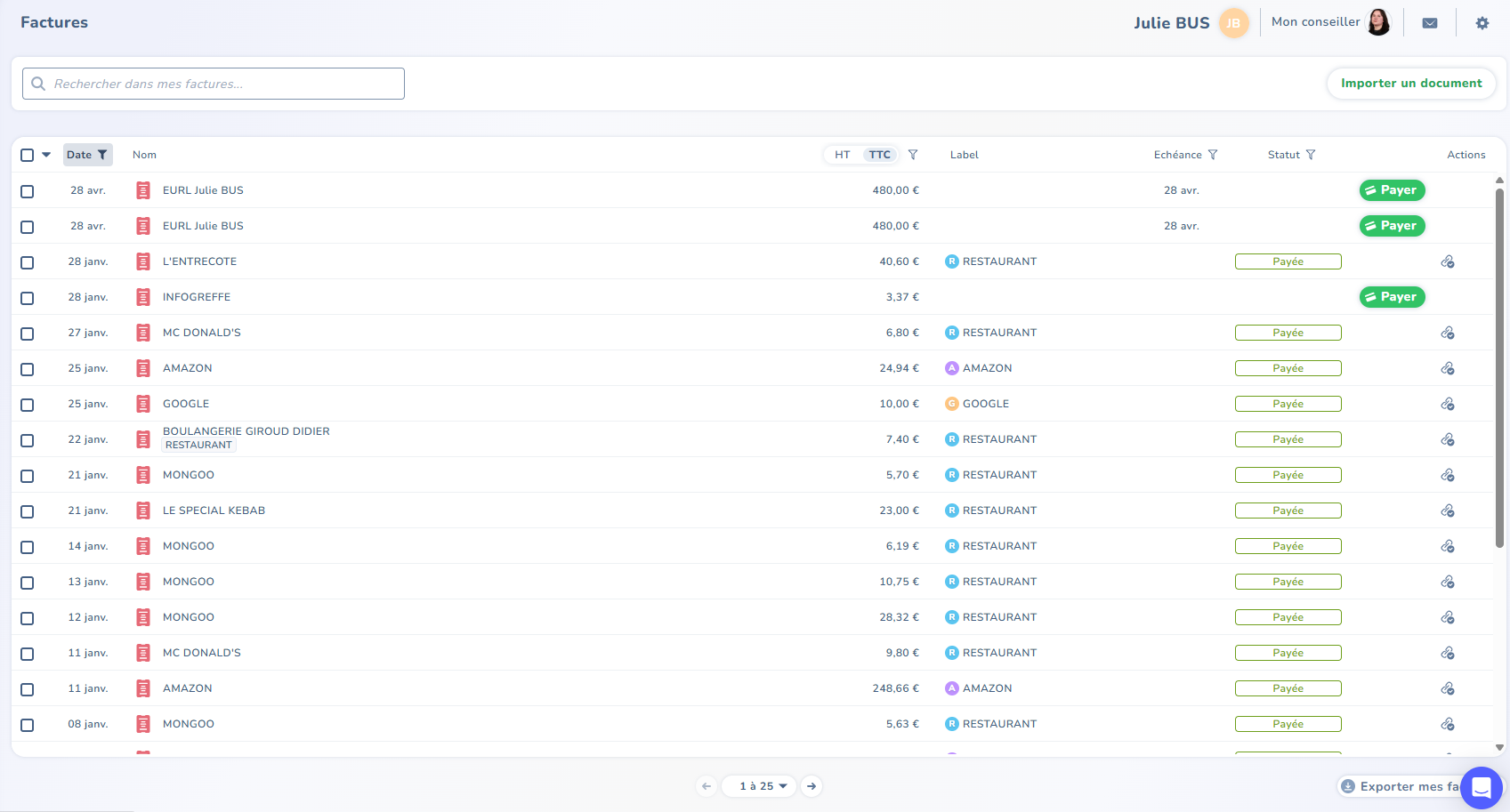Viewport: 1510px width, 812px height.
Task: Open the '1 à 25' page size dropdown
Action: 759,786
